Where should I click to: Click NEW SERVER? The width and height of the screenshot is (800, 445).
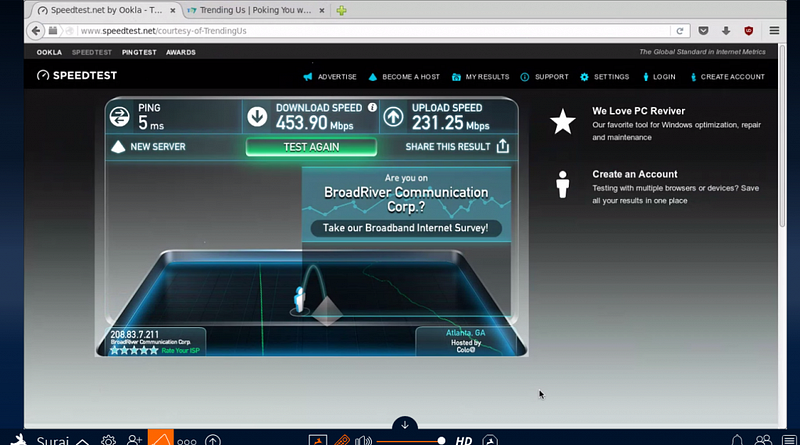(x=148, y=147)
